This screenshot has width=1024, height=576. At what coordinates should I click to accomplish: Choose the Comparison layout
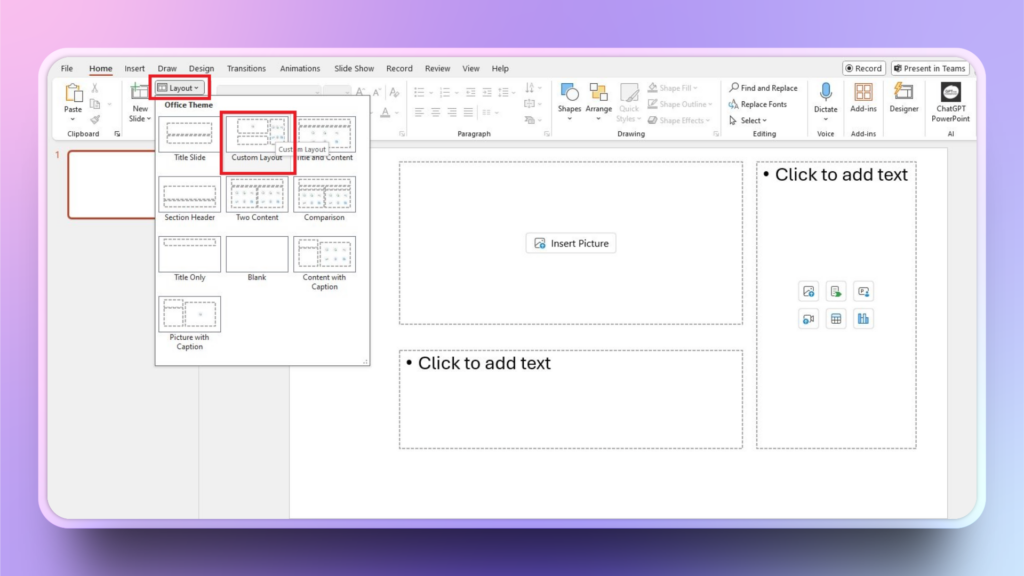tap(324, 199)
